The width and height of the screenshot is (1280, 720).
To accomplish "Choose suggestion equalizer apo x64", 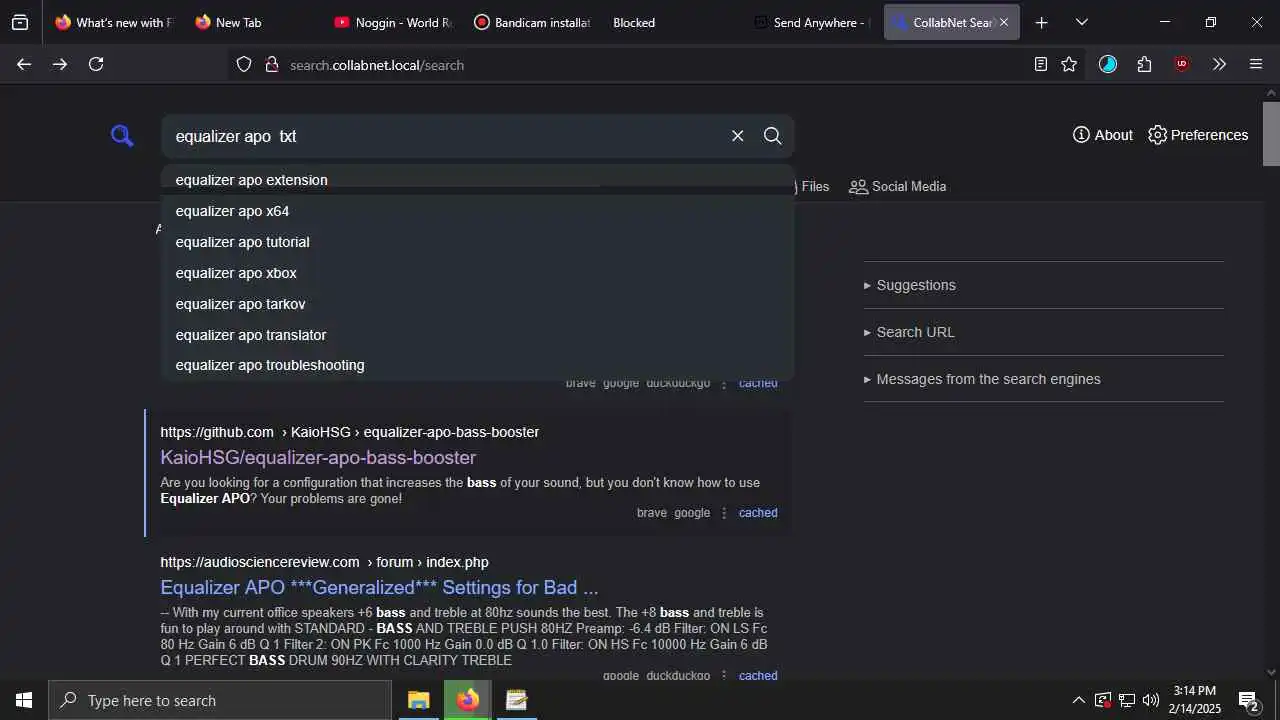I will (478, 211).
